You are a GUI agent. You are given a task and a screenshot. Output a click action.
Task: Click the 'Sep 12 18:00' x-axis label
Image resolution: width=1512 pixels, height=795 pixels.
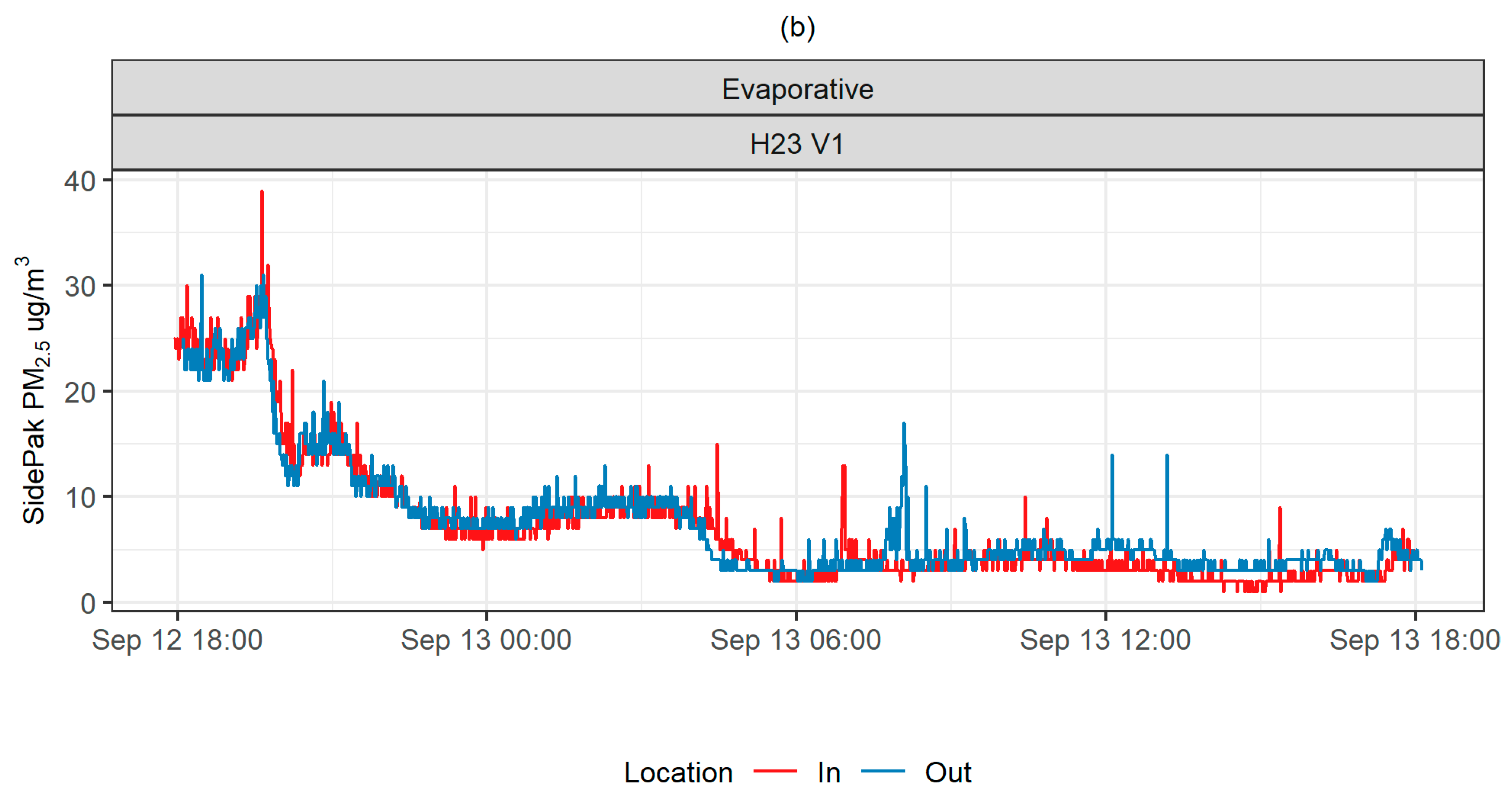tap(177, 639)
